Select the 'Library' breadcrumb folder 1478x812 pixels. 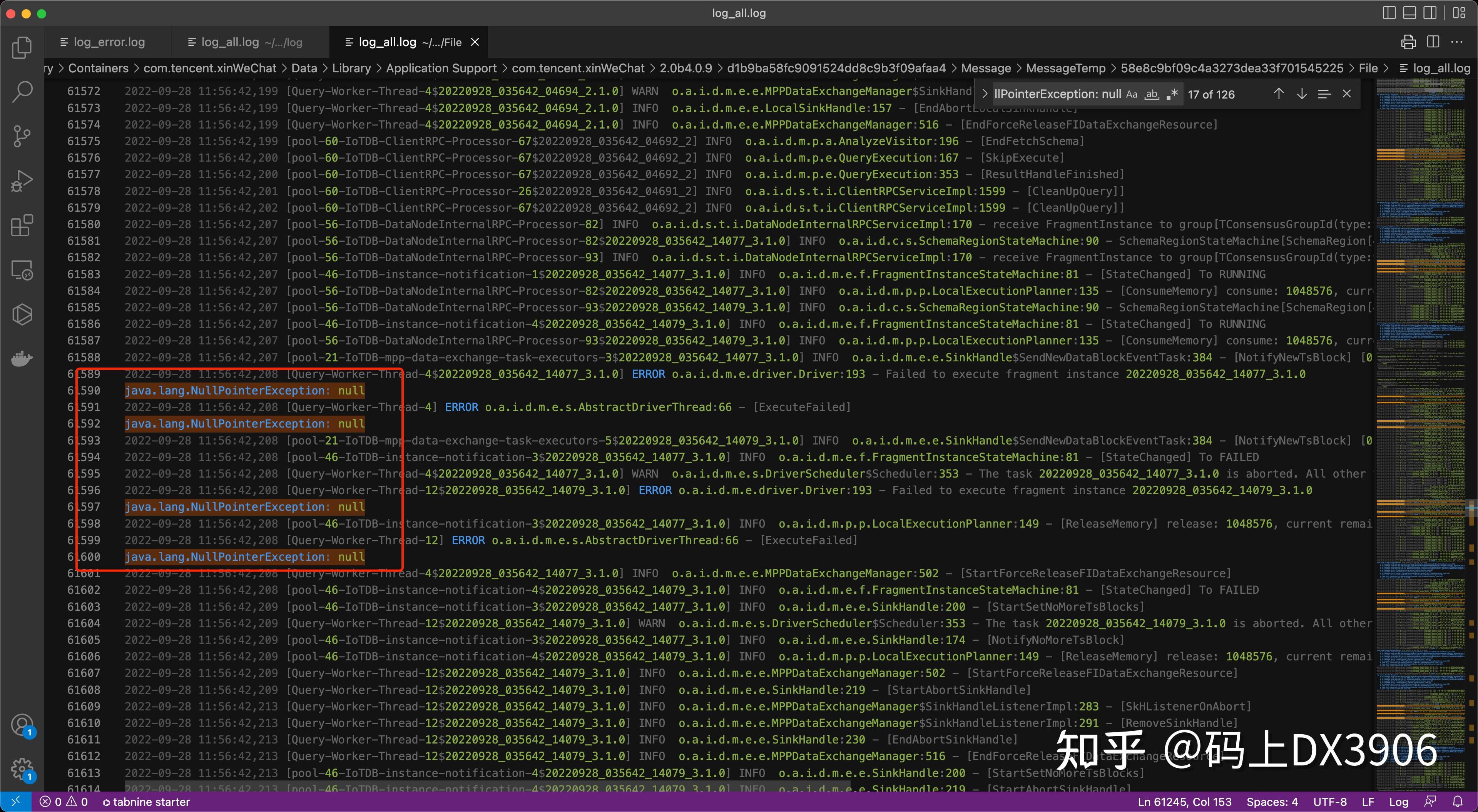(x=351, y=68)
